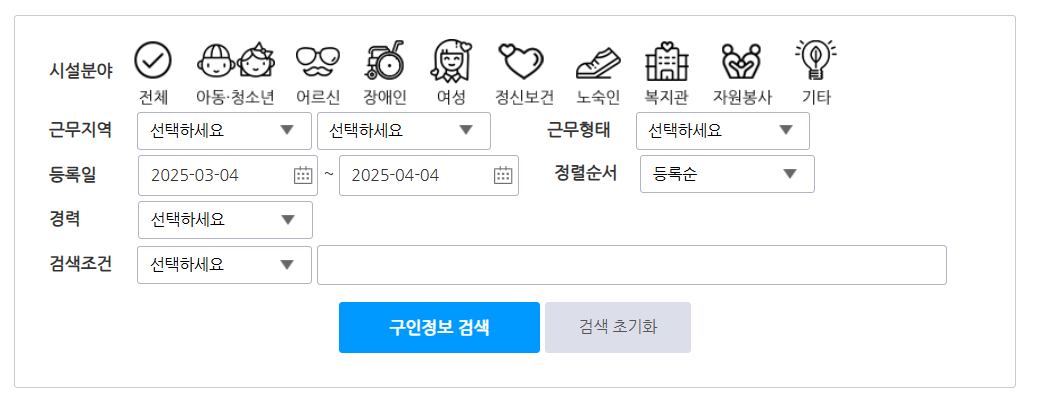The height and width of the screenshot is (402, 1055).
Task: Expand the 정렬순서 등록순 dropdown
Action: pos(727,174)
